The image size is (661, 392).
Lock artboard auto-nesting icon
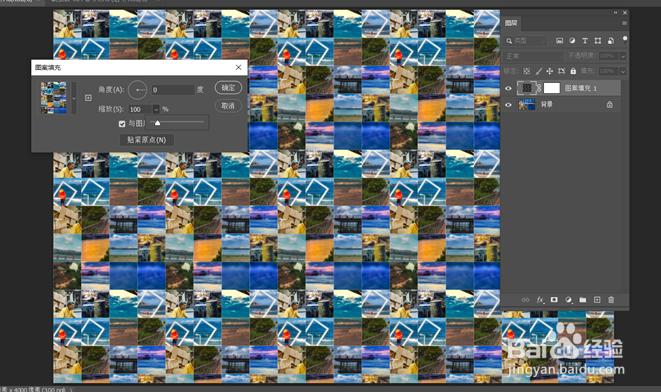(x=561, y=71)
